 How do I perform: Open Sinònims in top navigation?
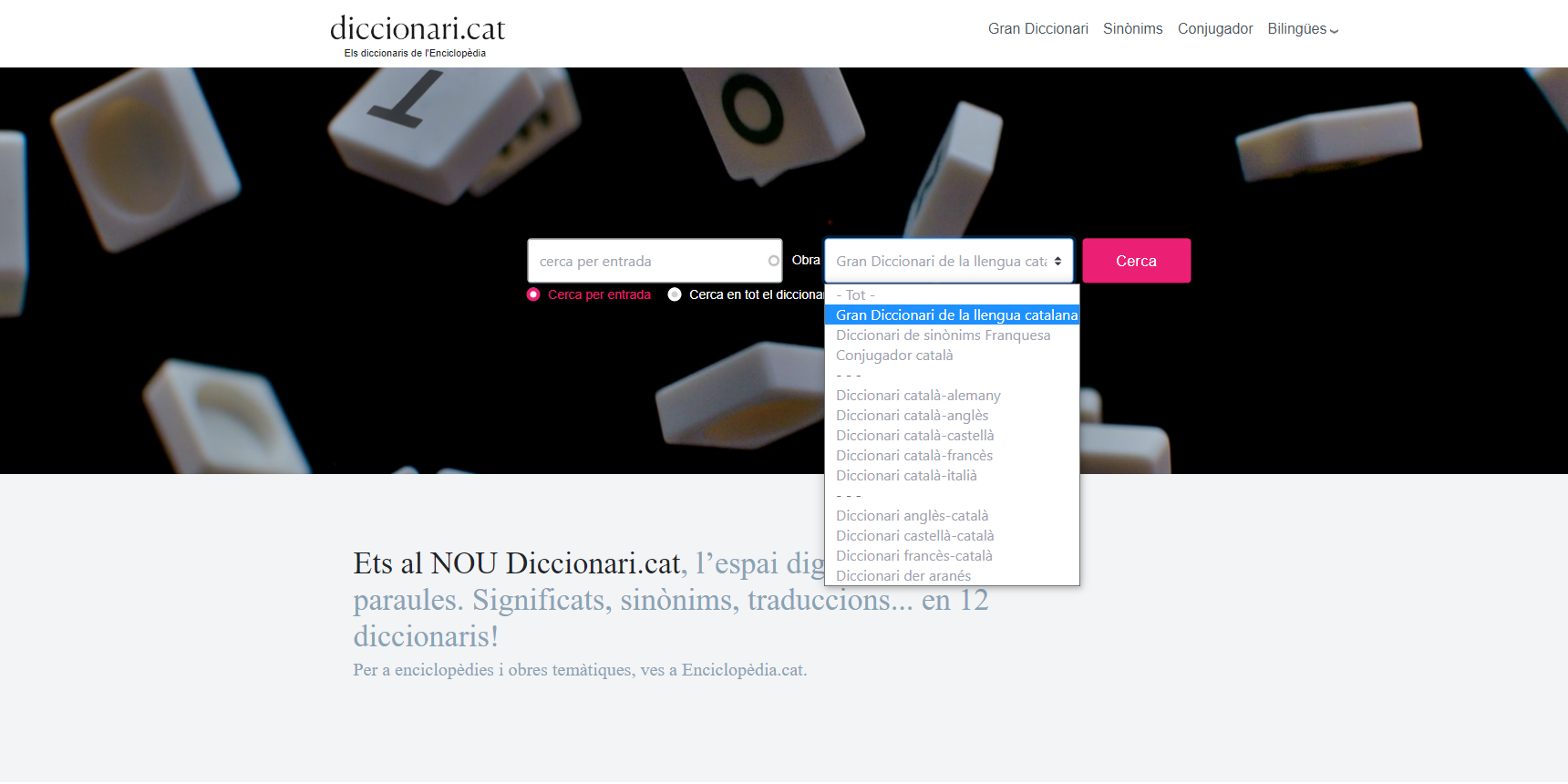1132,29
